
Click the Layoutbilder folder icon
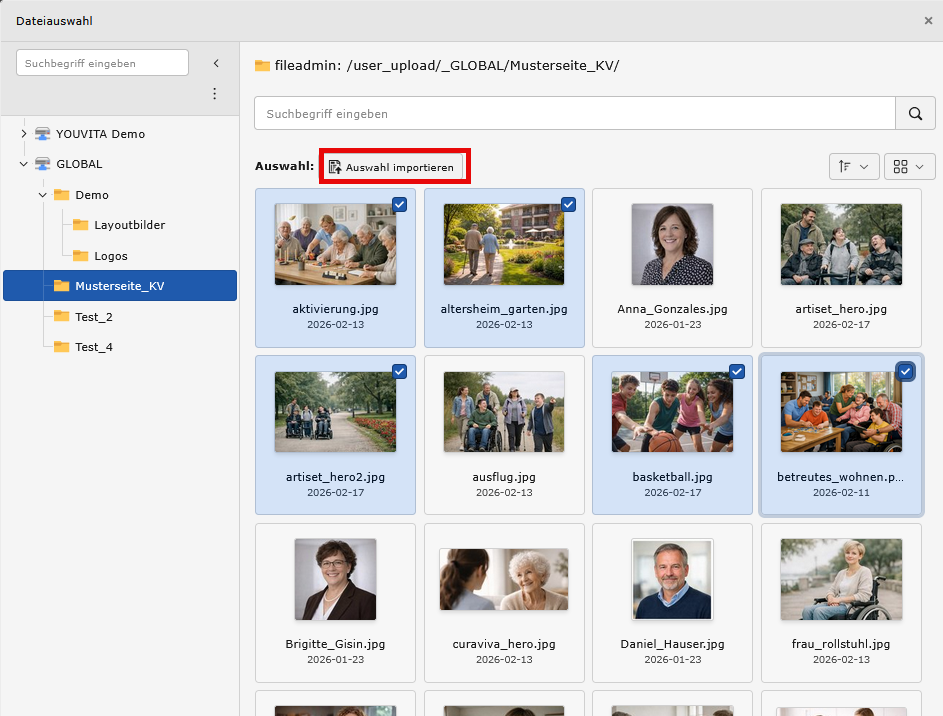click(x=81, y=225)
